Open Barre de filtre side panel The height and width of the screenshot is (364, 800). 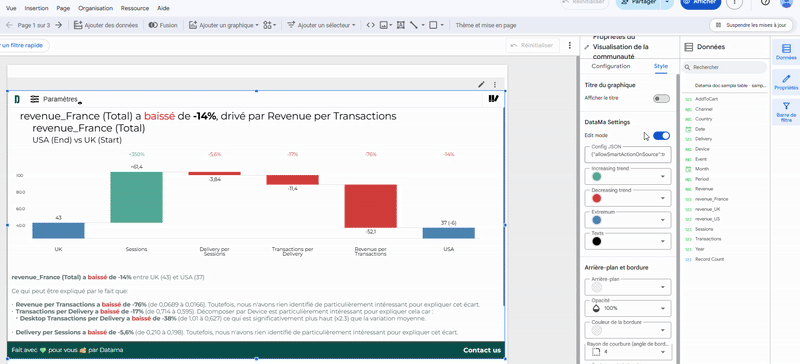786,112
